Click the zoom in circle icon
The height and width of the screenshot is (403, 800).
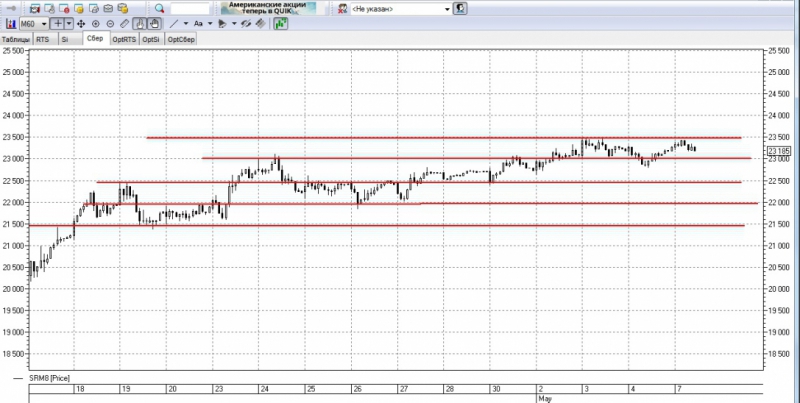coord(95,23)
